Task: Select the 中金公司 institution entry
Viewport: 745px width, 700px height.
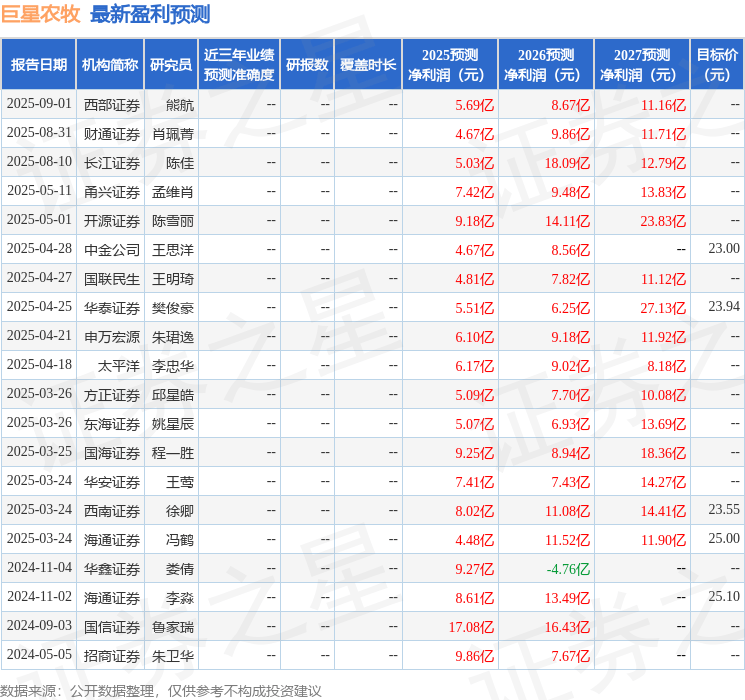Action: click(112, 250)
